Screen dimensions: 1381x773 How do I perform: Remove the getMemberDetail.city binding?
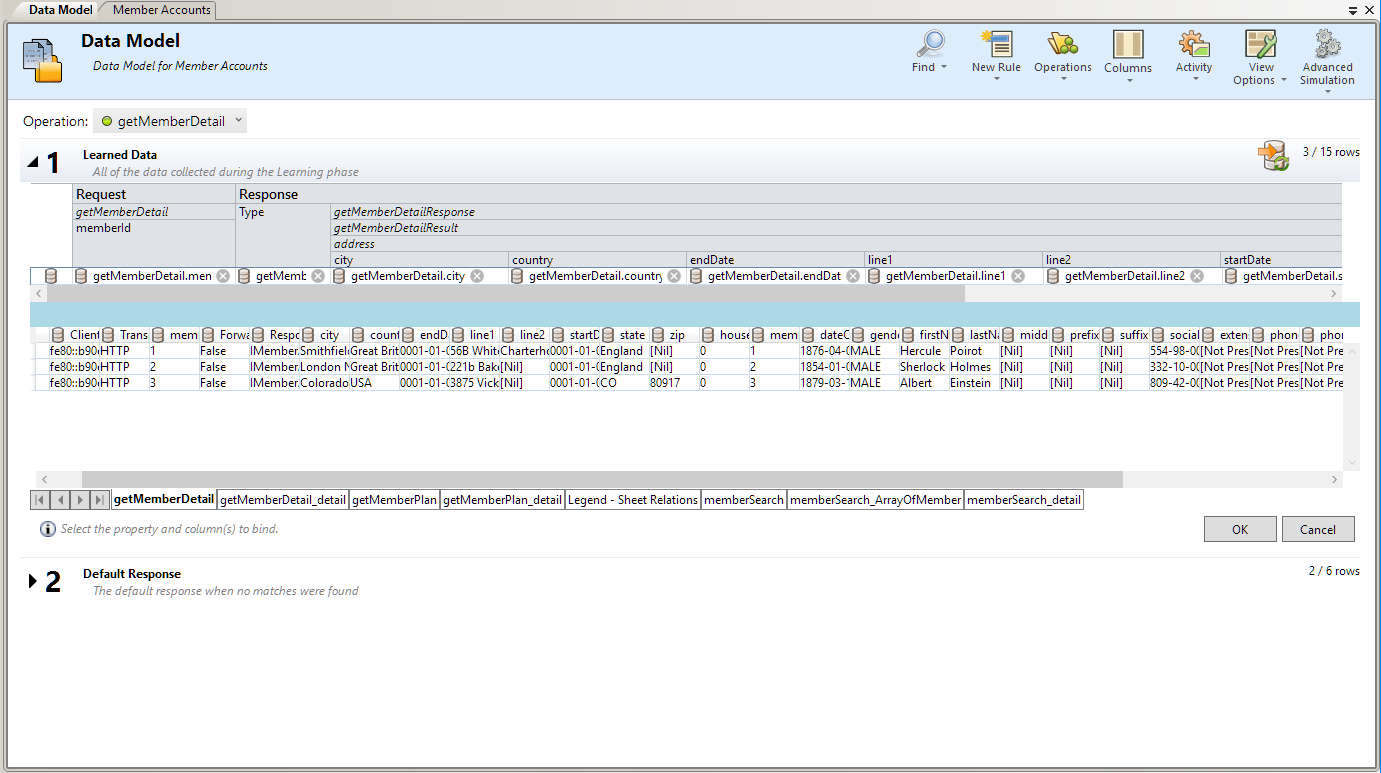point(477,276)
